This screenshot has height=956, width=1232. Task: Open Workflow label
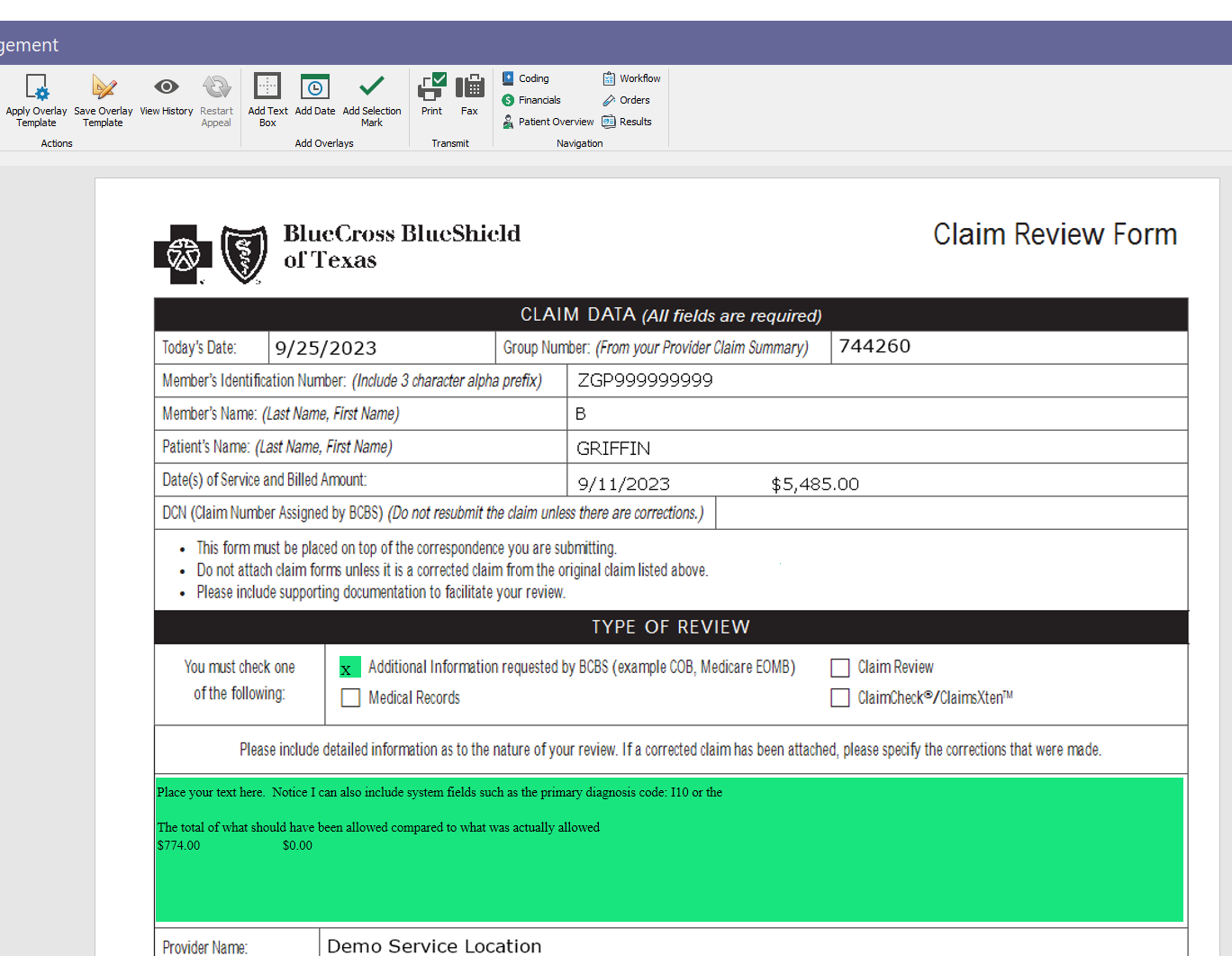[639, 78]
